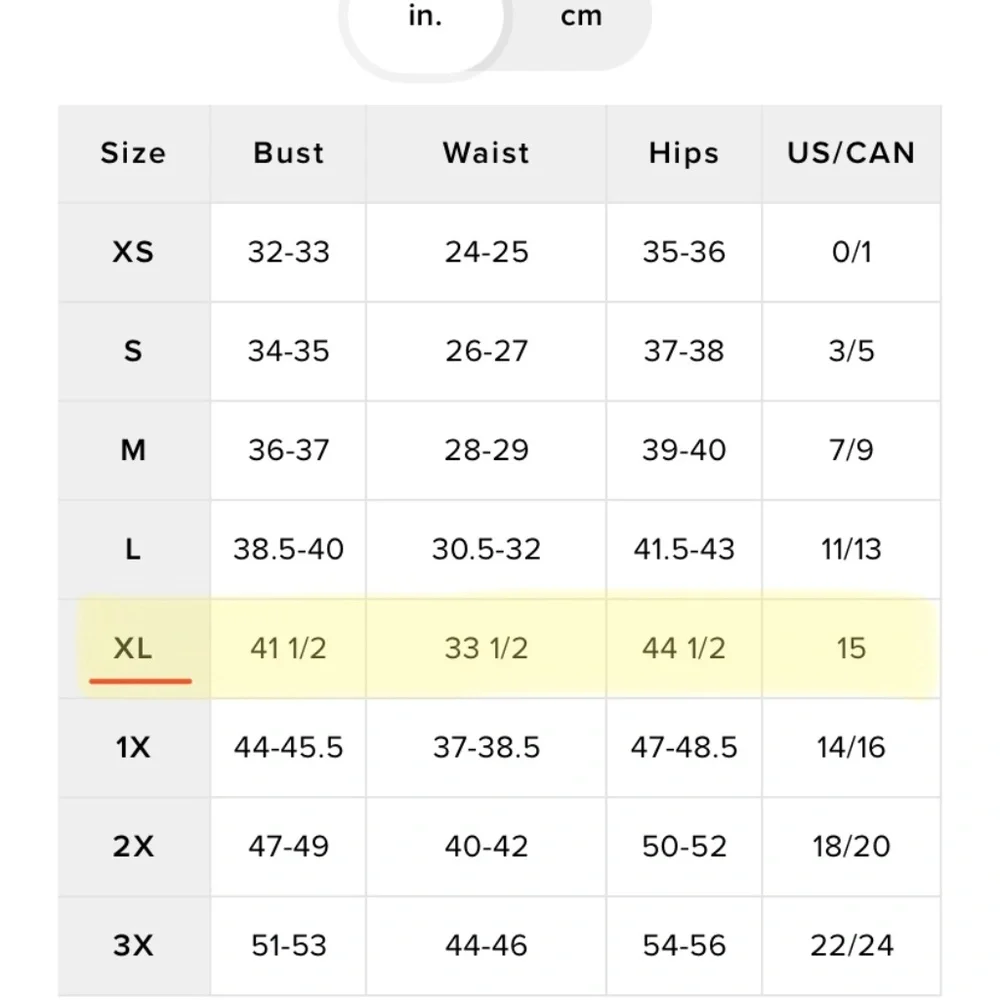Click XL hips value 44 1/2
Viewport: 1000px width, 1000px height.
(684, 648)
